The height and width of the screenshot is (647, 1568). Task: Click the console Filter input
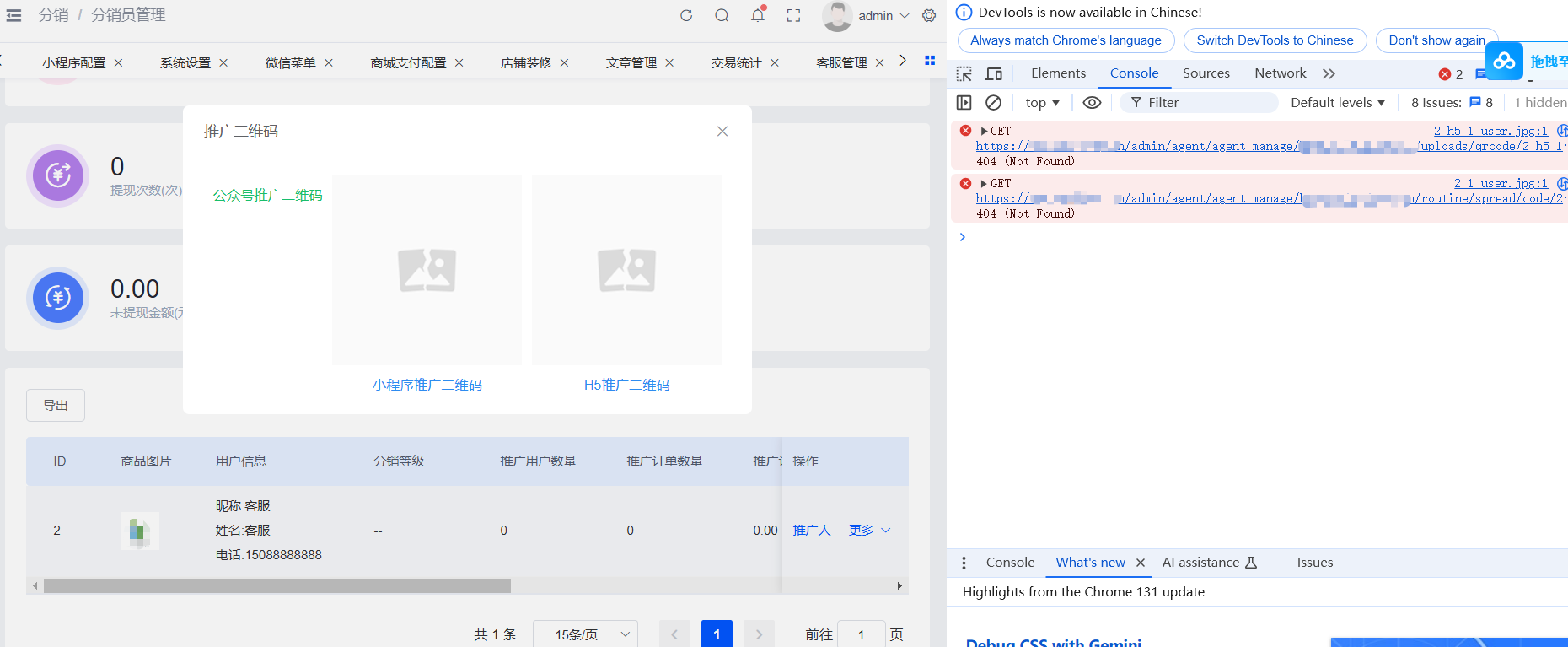[1199, 102]
